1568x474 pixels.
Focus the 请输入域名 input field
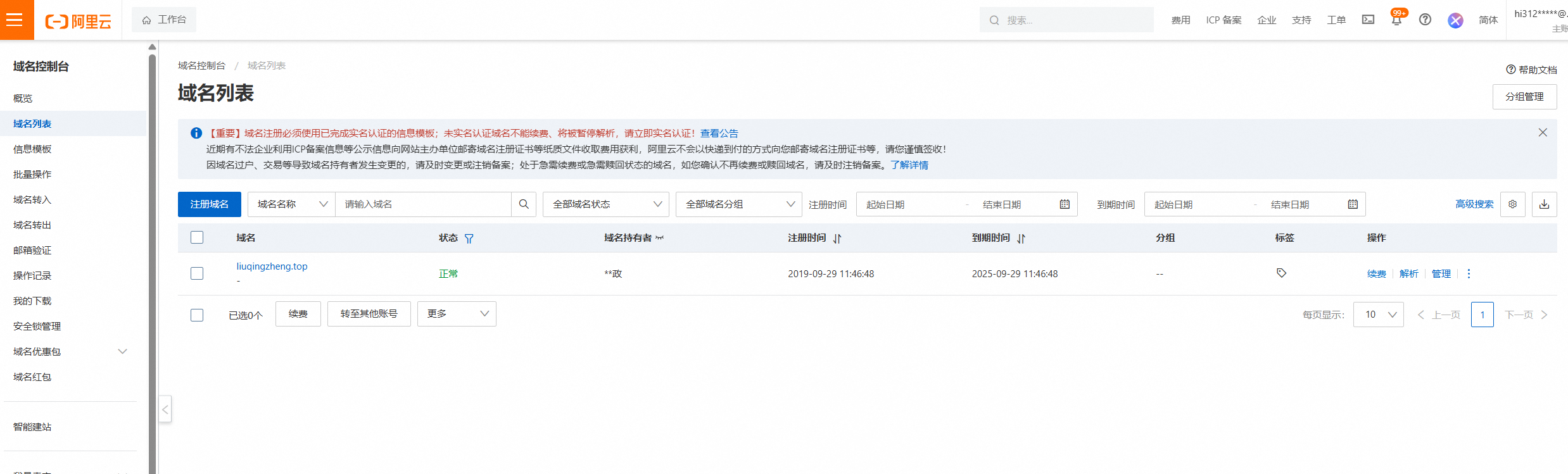(423, 204)
